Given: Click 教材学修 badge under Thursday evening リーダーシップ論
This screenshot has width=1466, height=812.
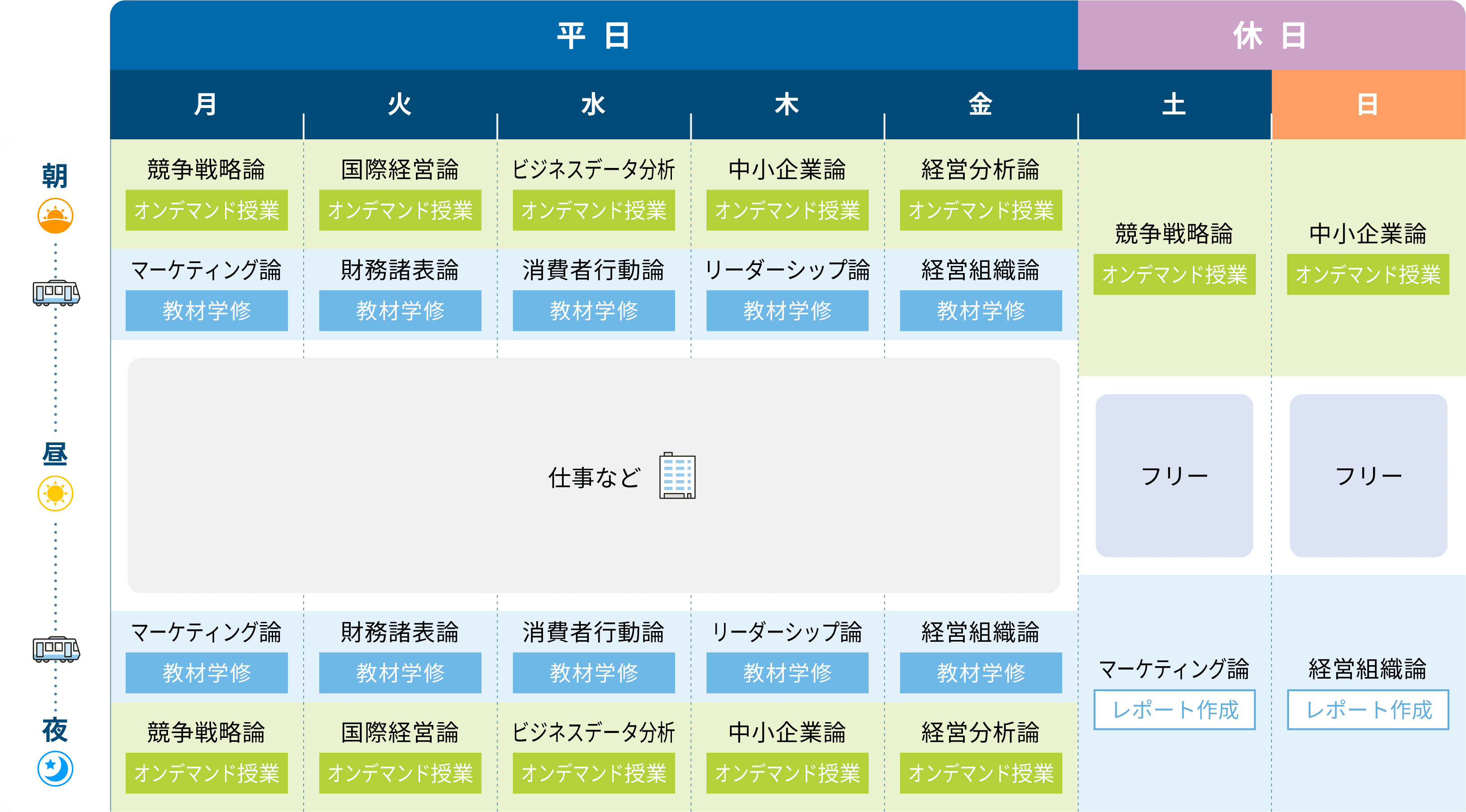Looking at the screenshot, I should [787, 673].
